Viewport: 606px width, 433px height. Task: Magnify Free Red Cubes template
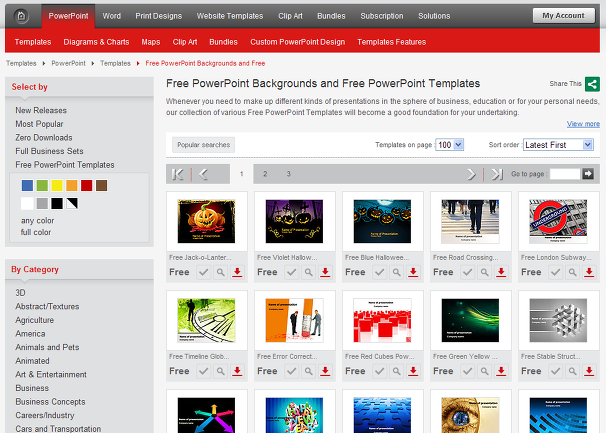[x=396, y=371]
